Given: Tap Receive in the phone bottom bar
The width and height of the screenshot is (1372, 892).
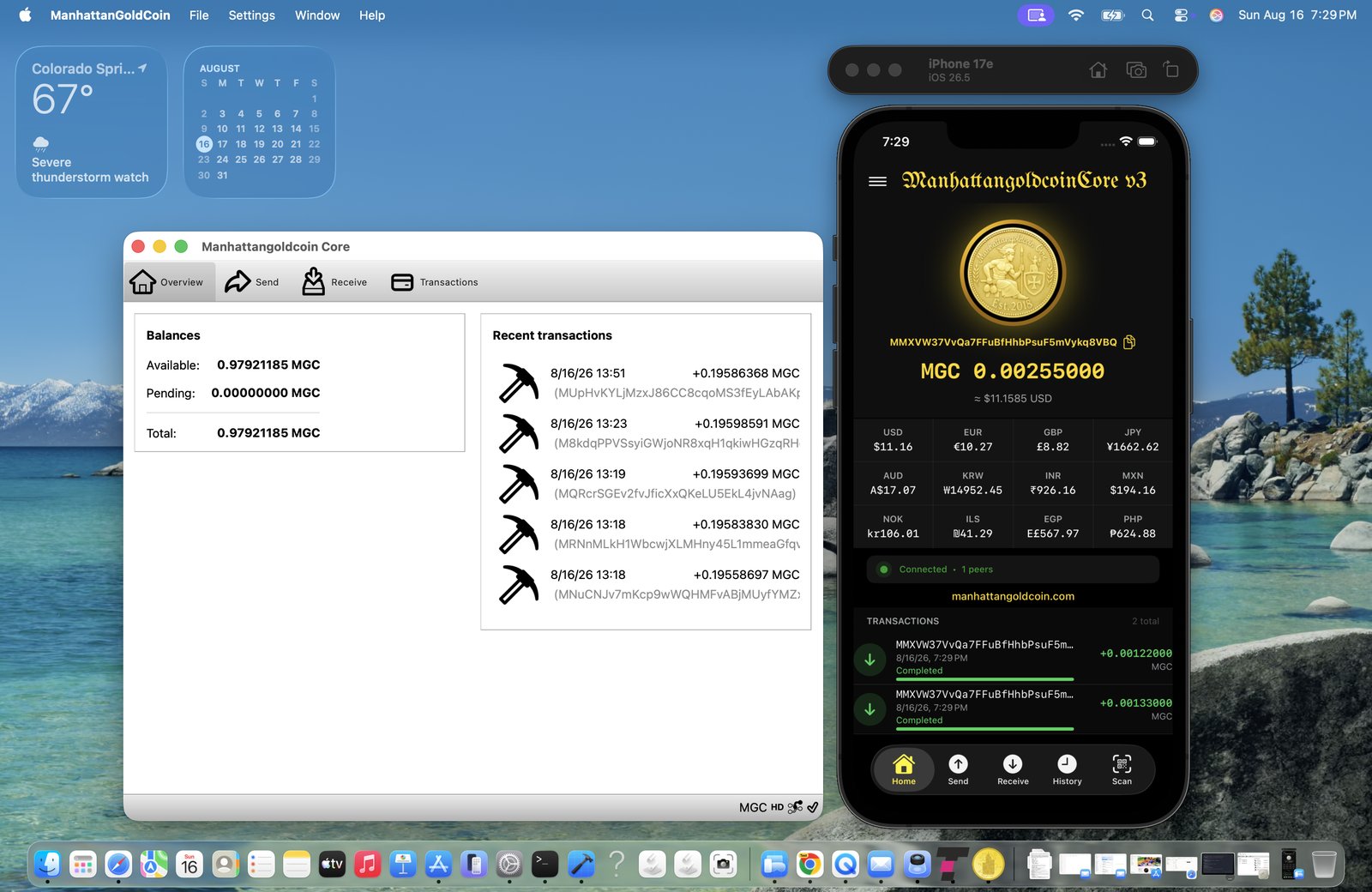Looking at the screenshot, I should coord(1013,769).
